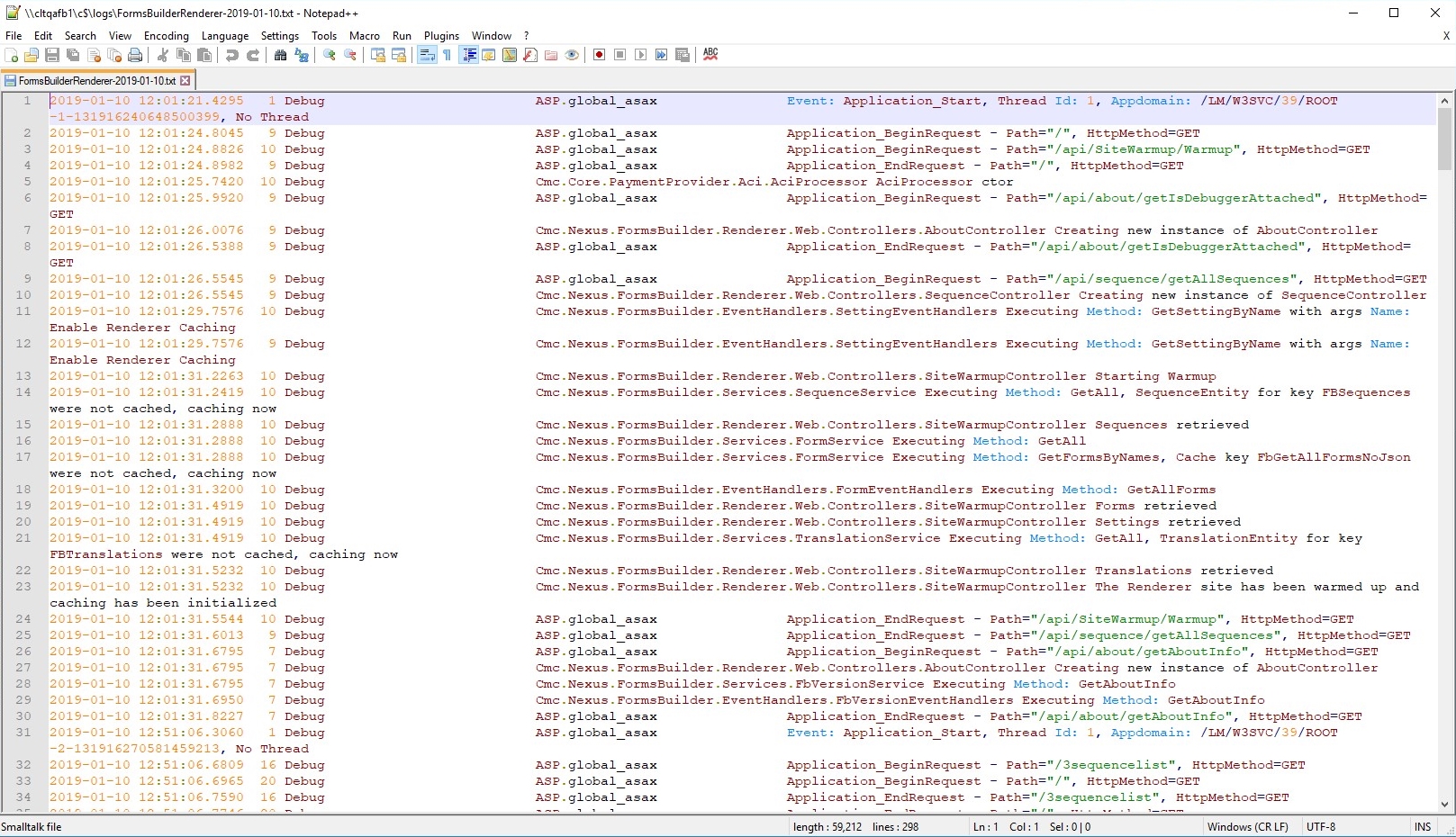Image resolution: width=1456 pixels, height=837 pixels.
Task: Save the current file
Action: (x=51, y=55)
